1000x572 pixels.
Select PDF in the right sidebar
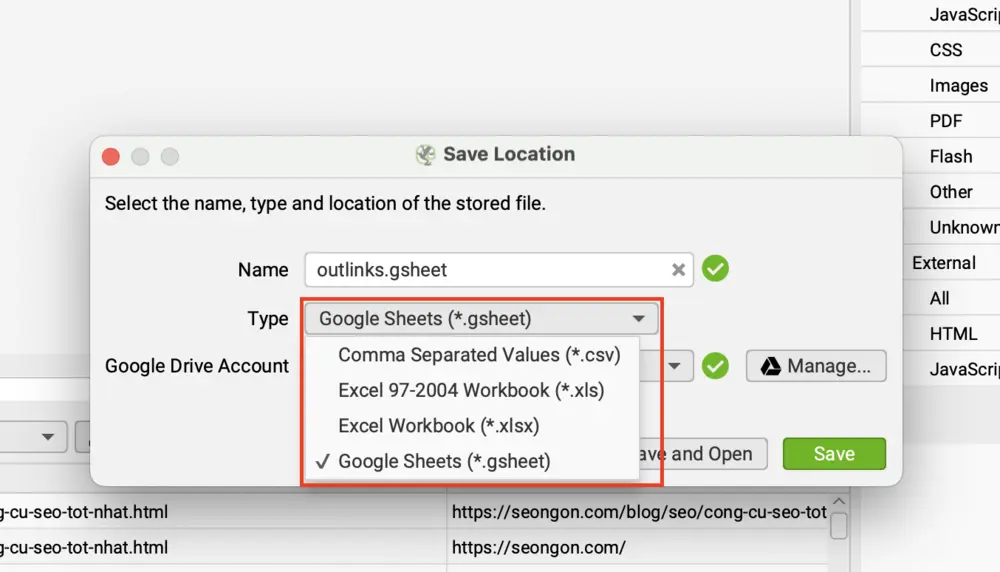point(945,121)
